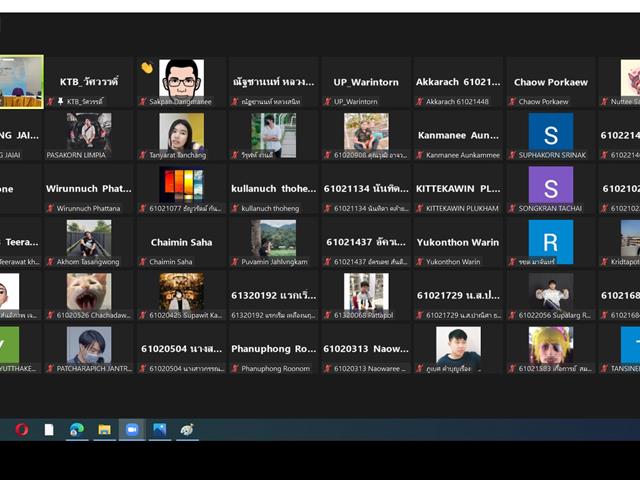Click muted mic icon beside Wirunnuch Phattana
Viewport: 640px width, 480px height.
click(51, 208)
